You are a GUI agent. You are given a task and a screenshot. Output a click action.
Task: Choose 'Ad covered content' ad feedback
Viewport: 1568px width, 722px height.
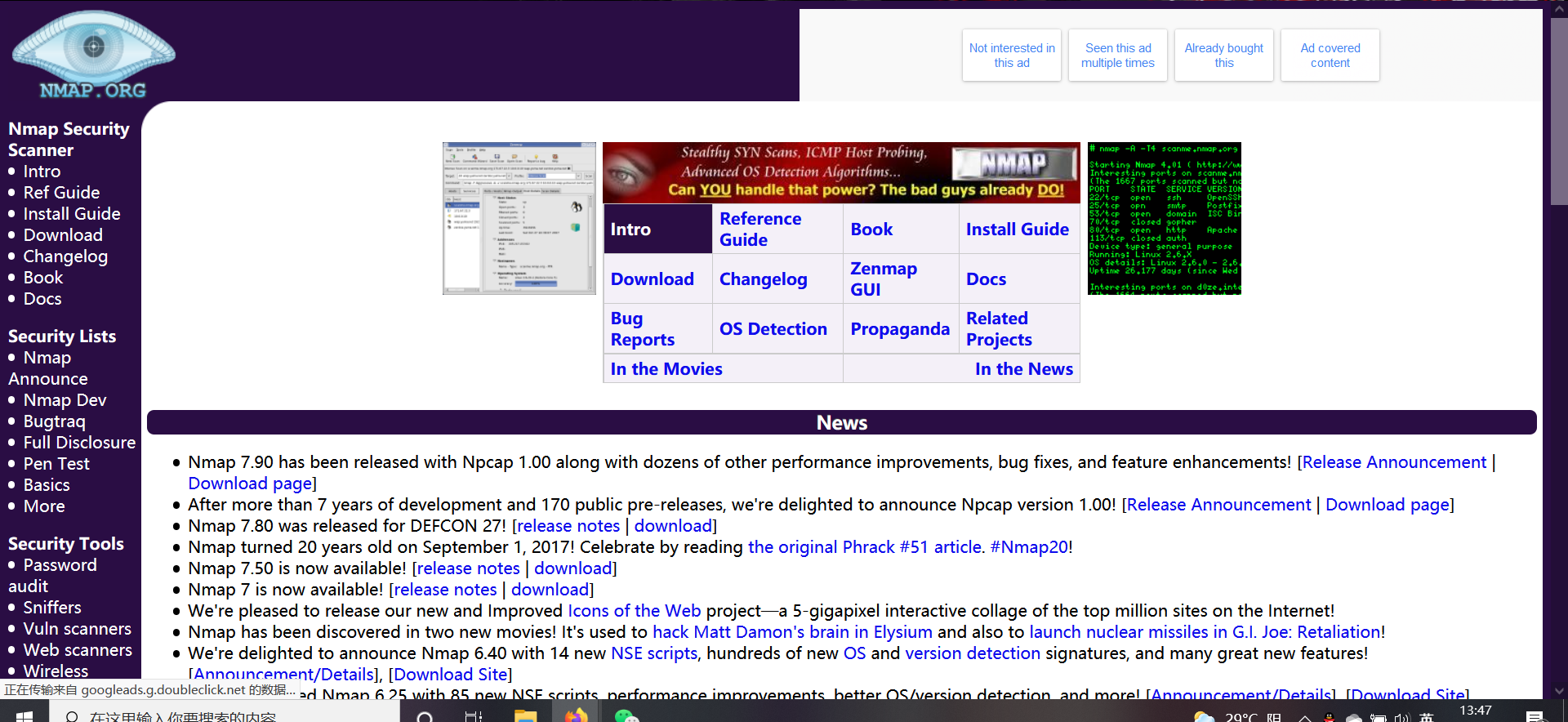point(1330,56)
